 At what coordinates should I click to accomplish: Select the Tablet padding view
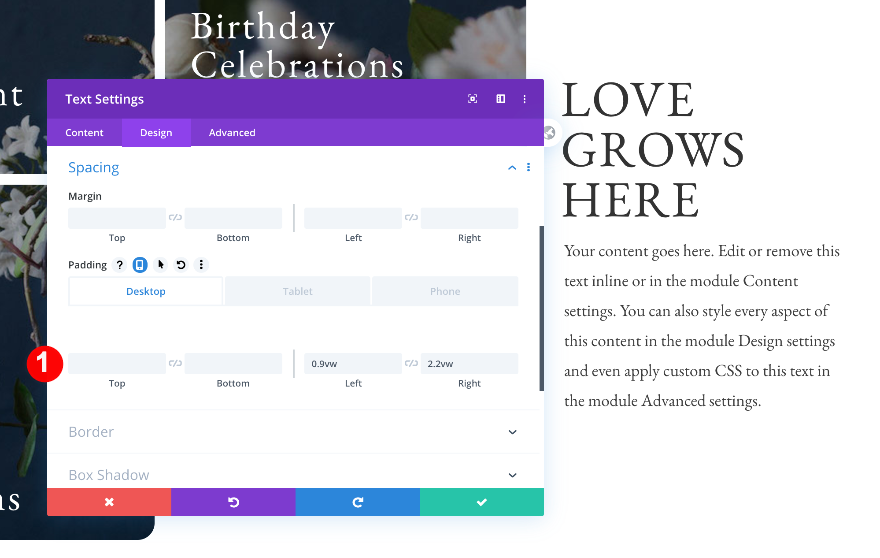click(297, 291)
